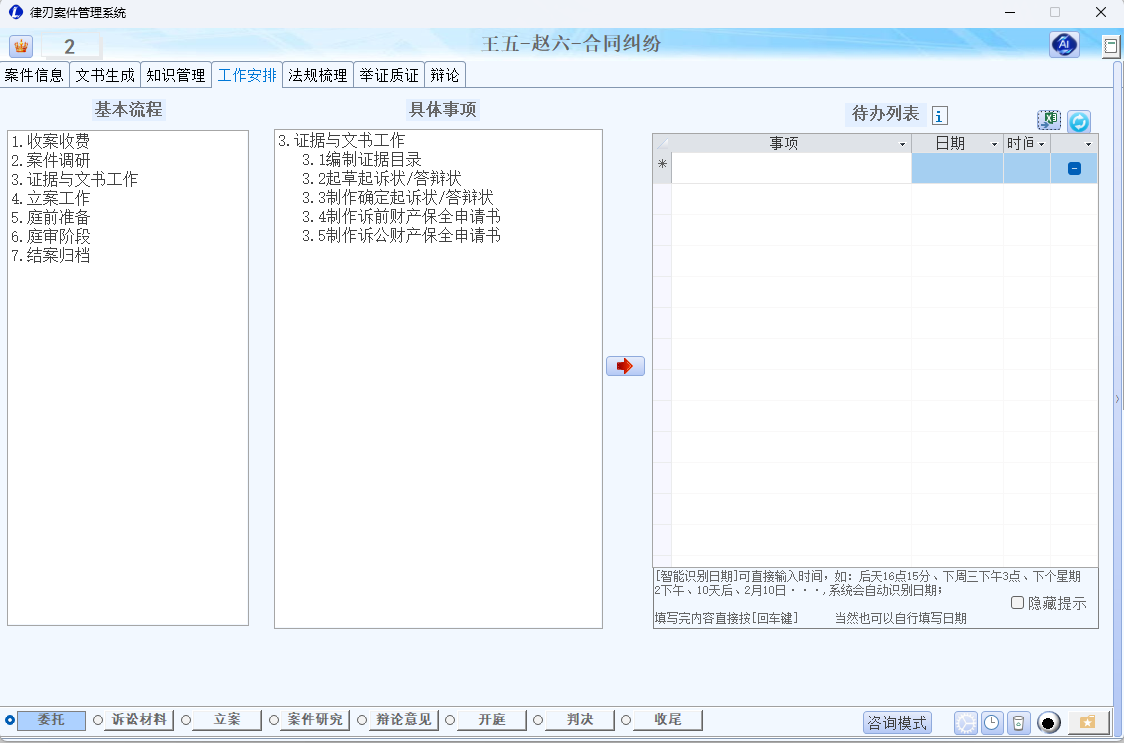
Task: Switch to the 文书生成 tab
Action: [x=105, y=75]
